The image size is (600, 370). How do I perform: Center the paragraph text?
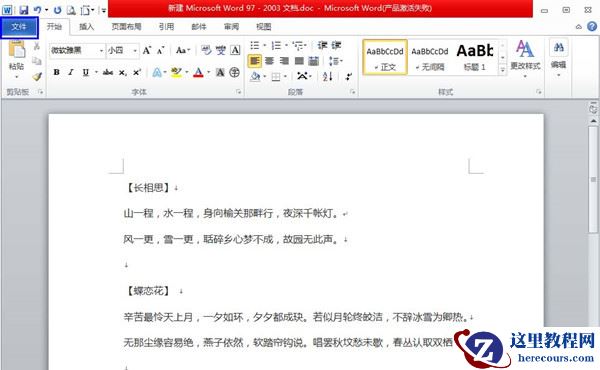click(x=269, y=61)
